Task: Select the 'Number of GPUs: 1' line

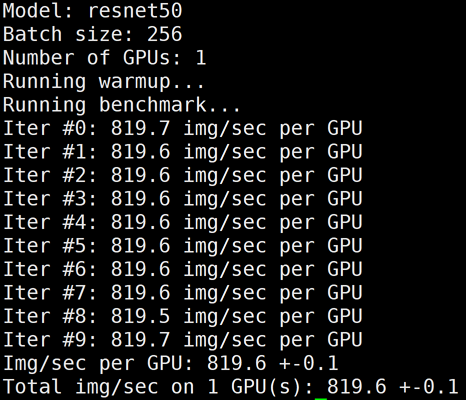Action: pos(104,58)
